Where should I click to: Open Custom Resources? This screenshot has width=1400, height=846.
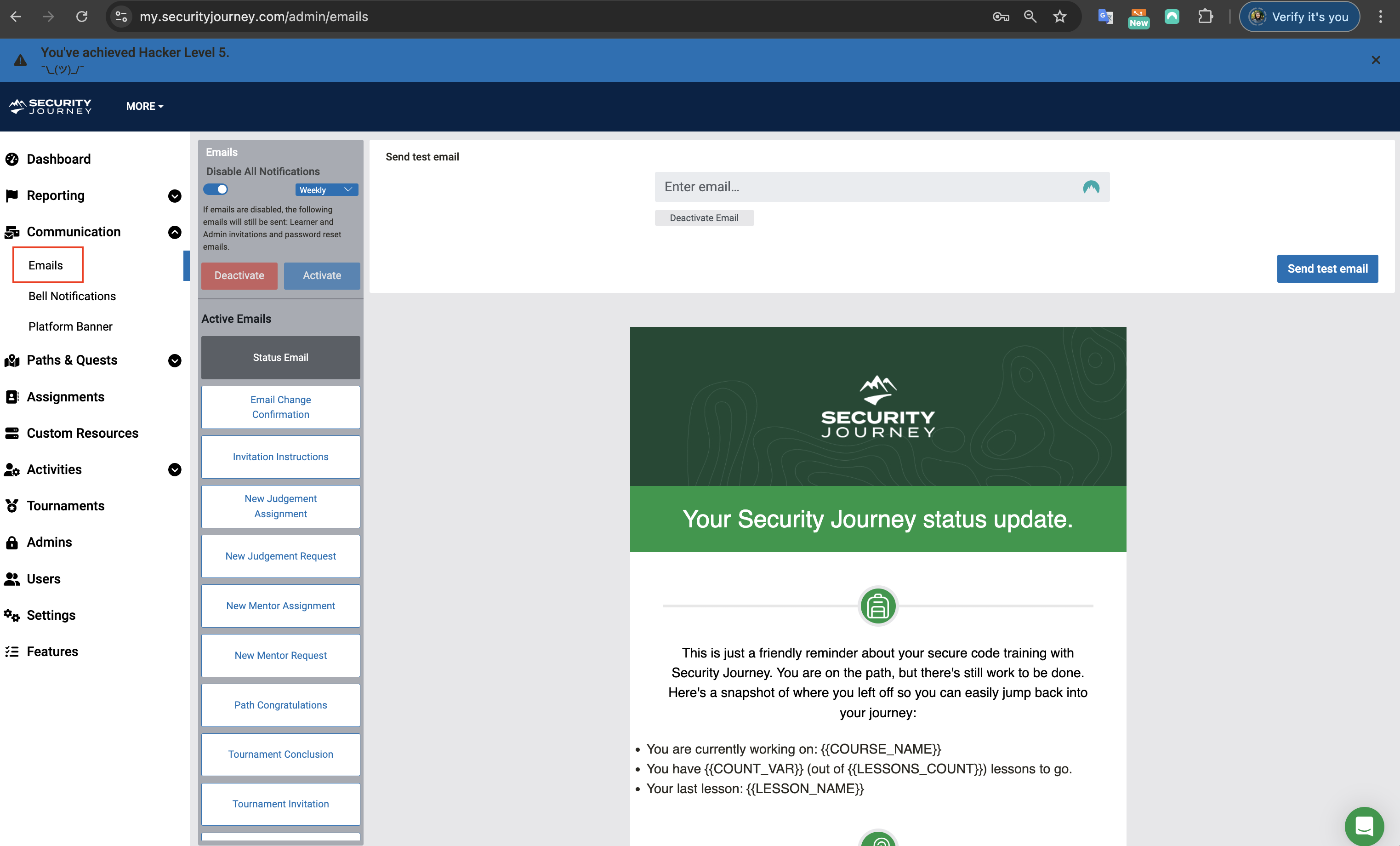coord(83,433)
